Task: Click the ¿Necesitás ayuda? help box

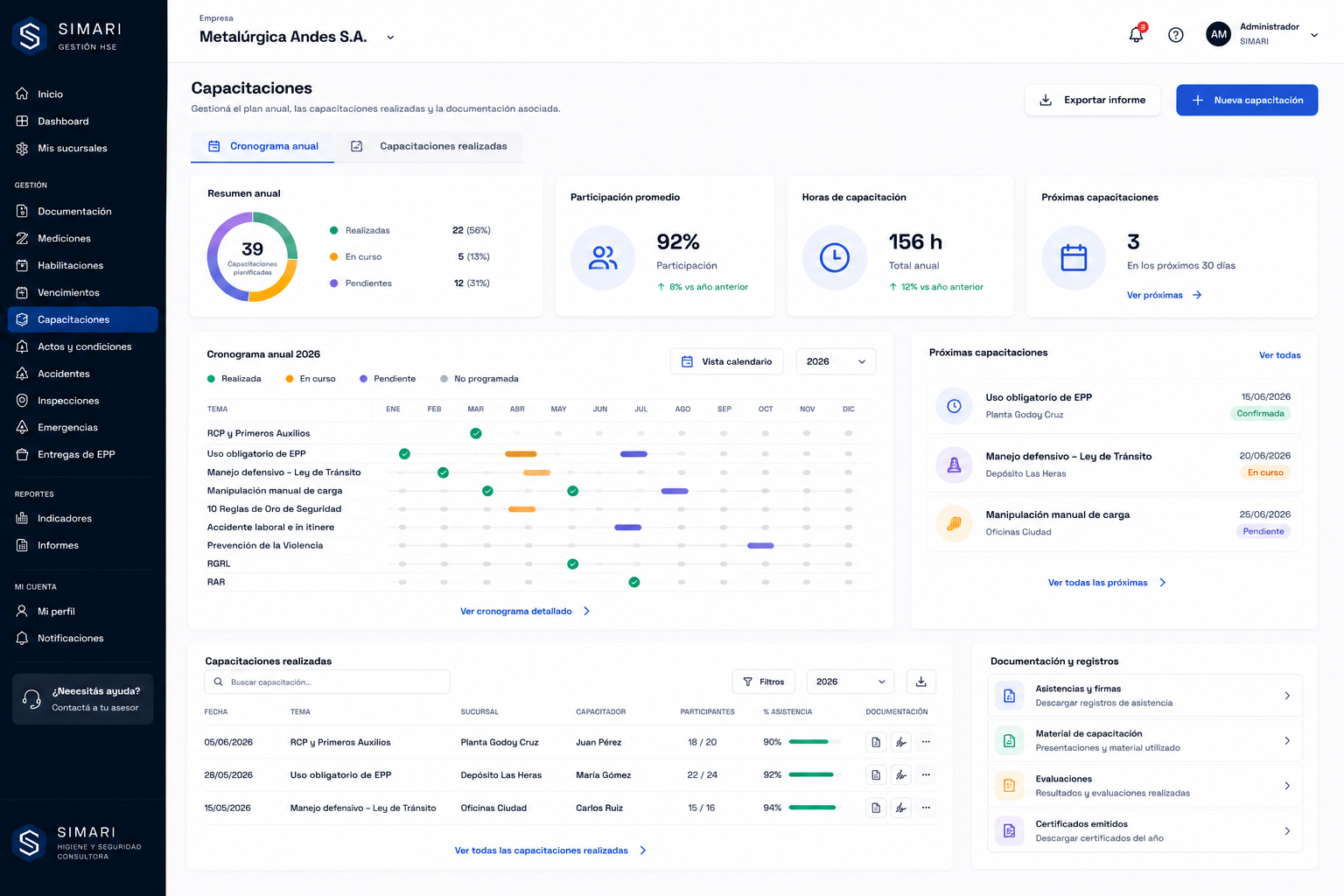Action: click(x=82, y=699)
